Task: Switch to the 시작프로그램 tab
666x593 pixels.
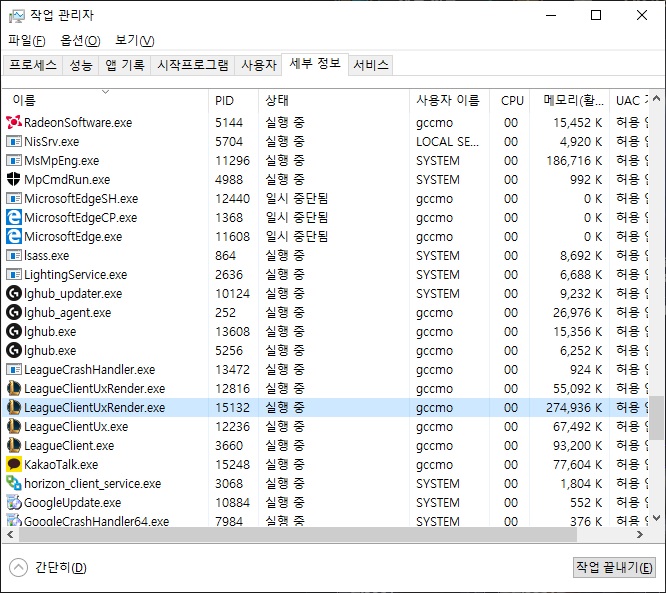Action: pos(192,65)
